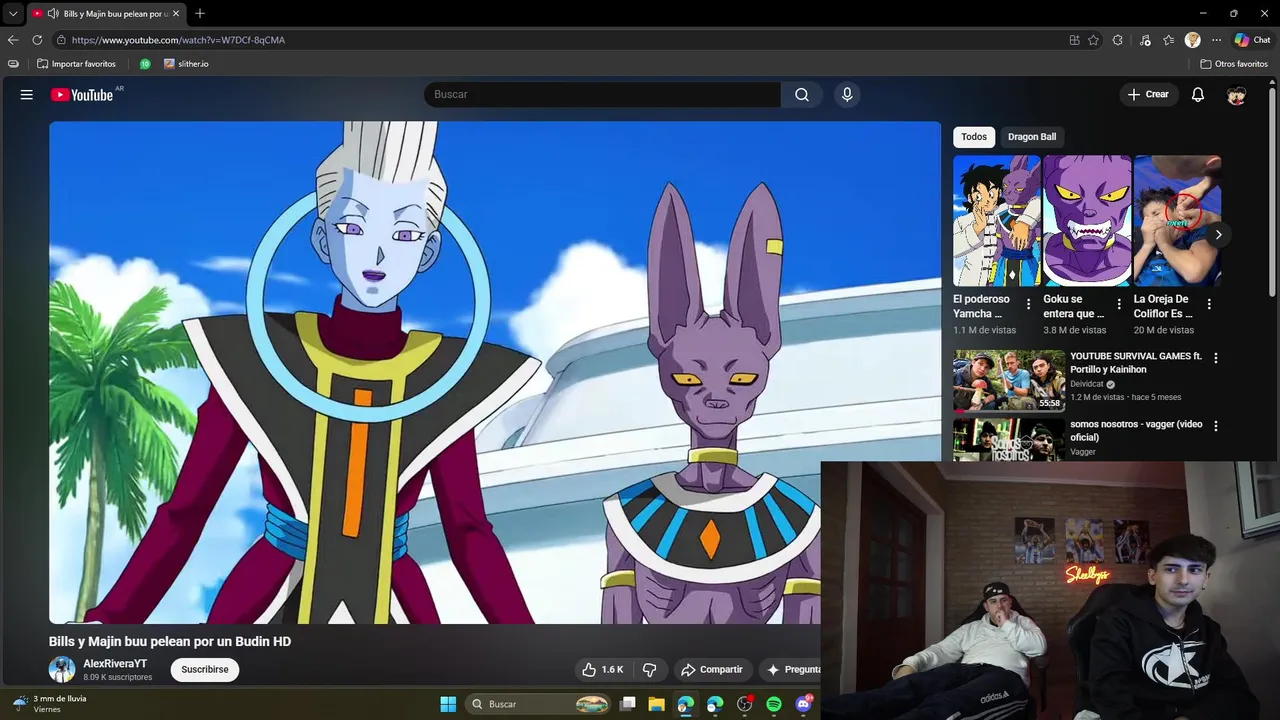Viewport: 1280px width, 720px height.
Task: Open AlexRiveraYT channel avatar
Action: (x=62, y=670)
